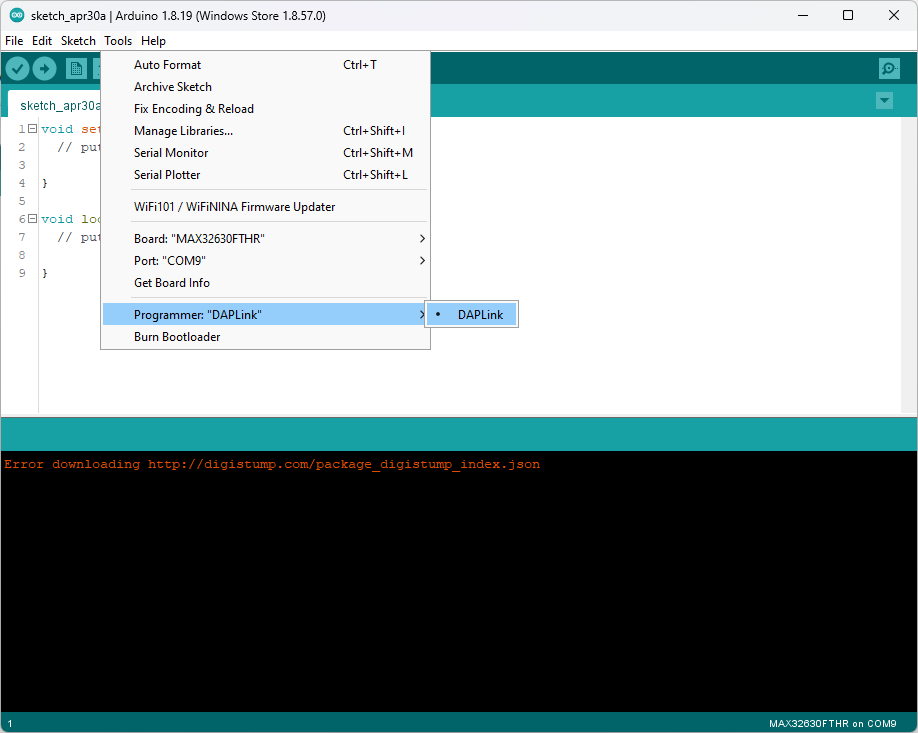
Task: Close the open Tools menu
Action: 118,41
